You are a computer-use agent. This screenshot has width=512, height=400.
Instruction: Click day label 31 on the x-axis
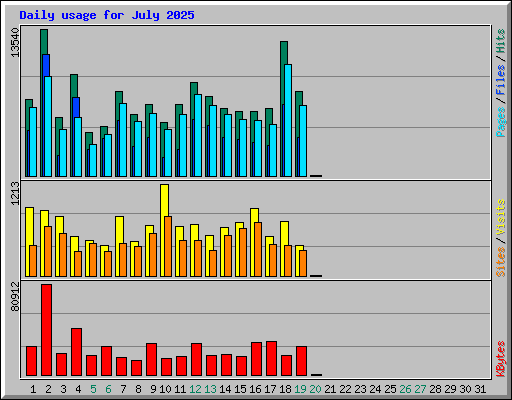coord(480,389)
